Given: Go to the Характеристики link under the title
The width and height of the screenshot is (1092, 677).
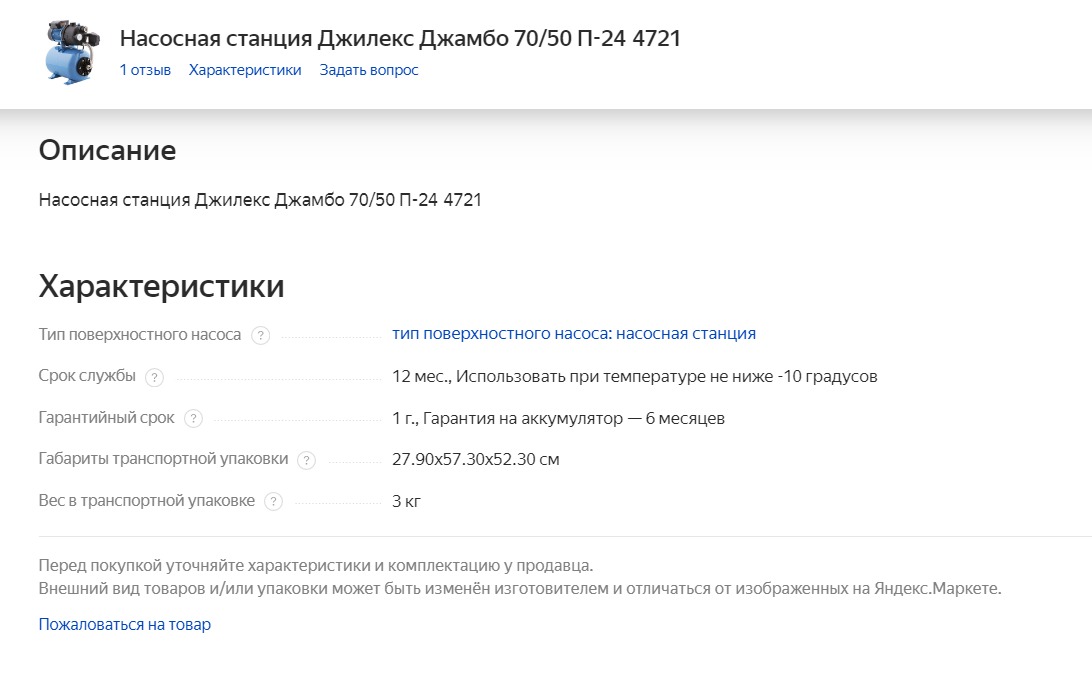Looking at the screenshot, I should pyautogui.click(x=245, y=70).
